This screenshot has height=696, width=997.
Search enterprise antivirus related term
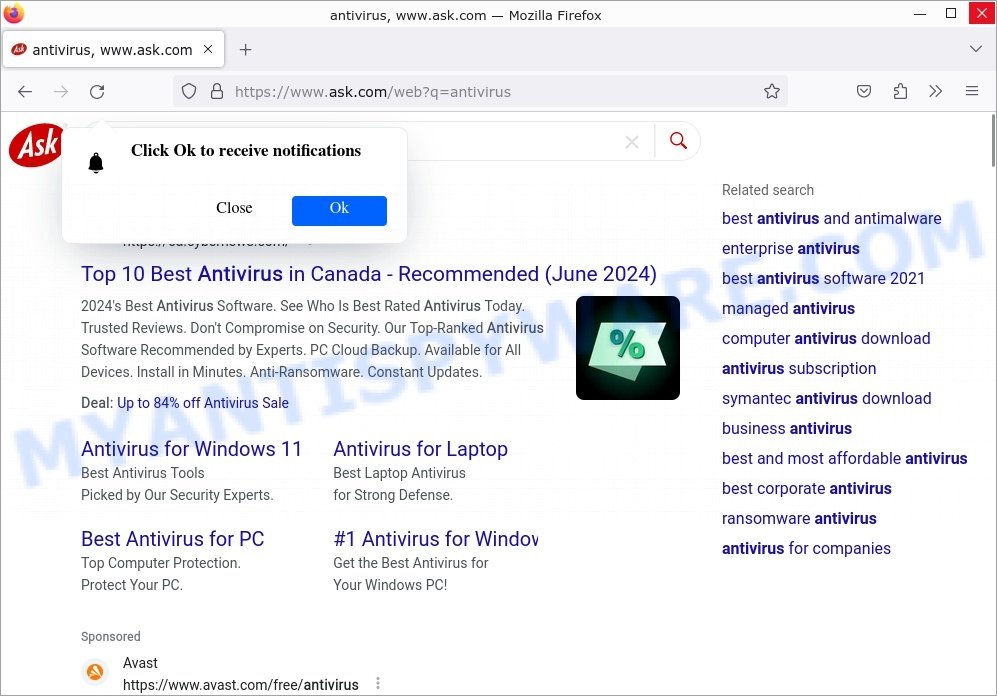(x=790, y=249)
